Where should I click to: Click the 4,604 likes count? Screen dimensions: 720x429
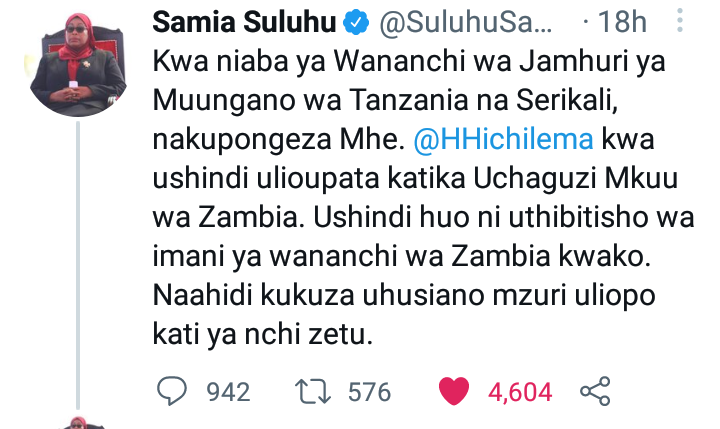[x=520, y=392]
